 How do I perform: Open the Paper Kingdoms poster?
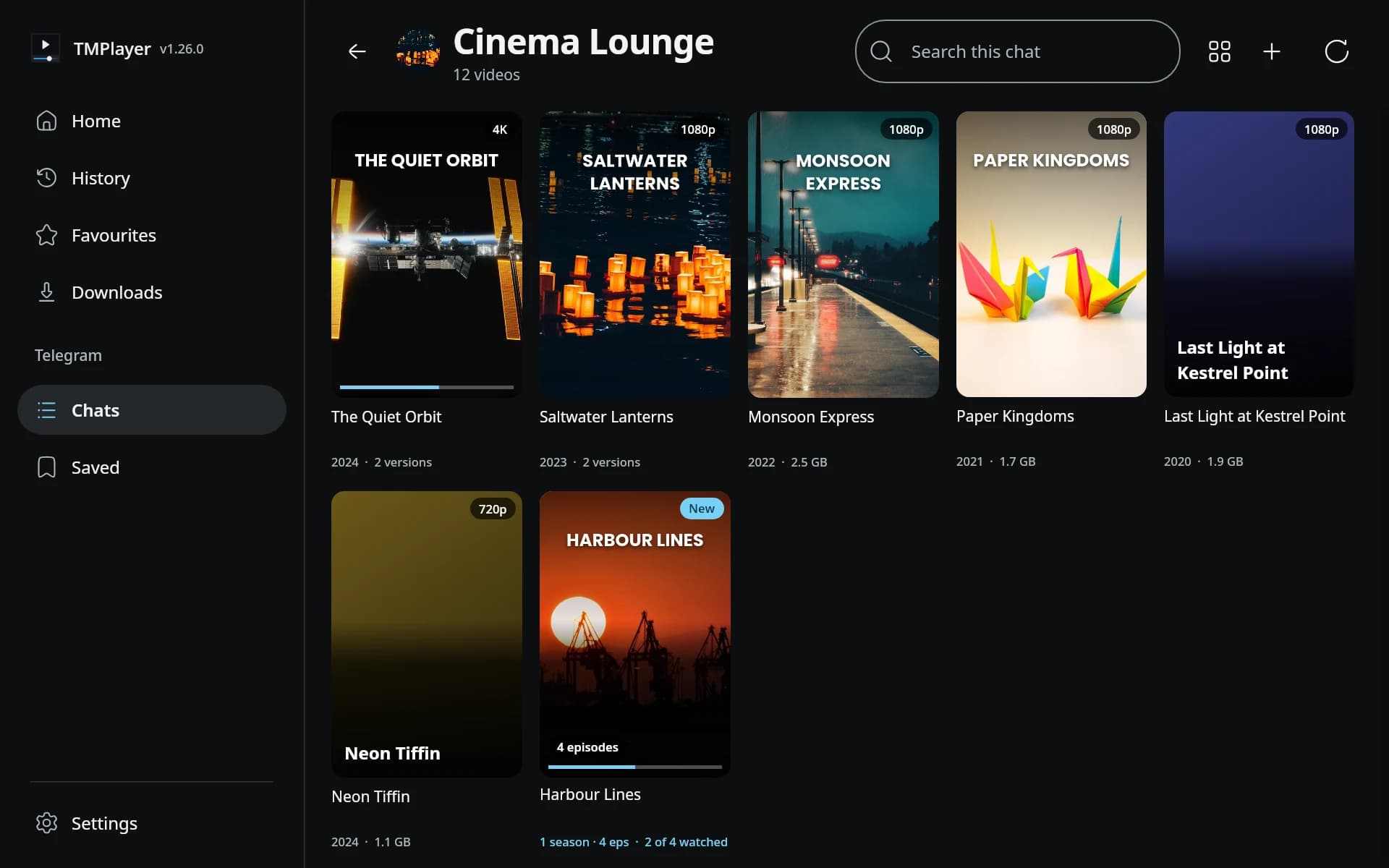pyautogui.click(x=1051, y=254)
